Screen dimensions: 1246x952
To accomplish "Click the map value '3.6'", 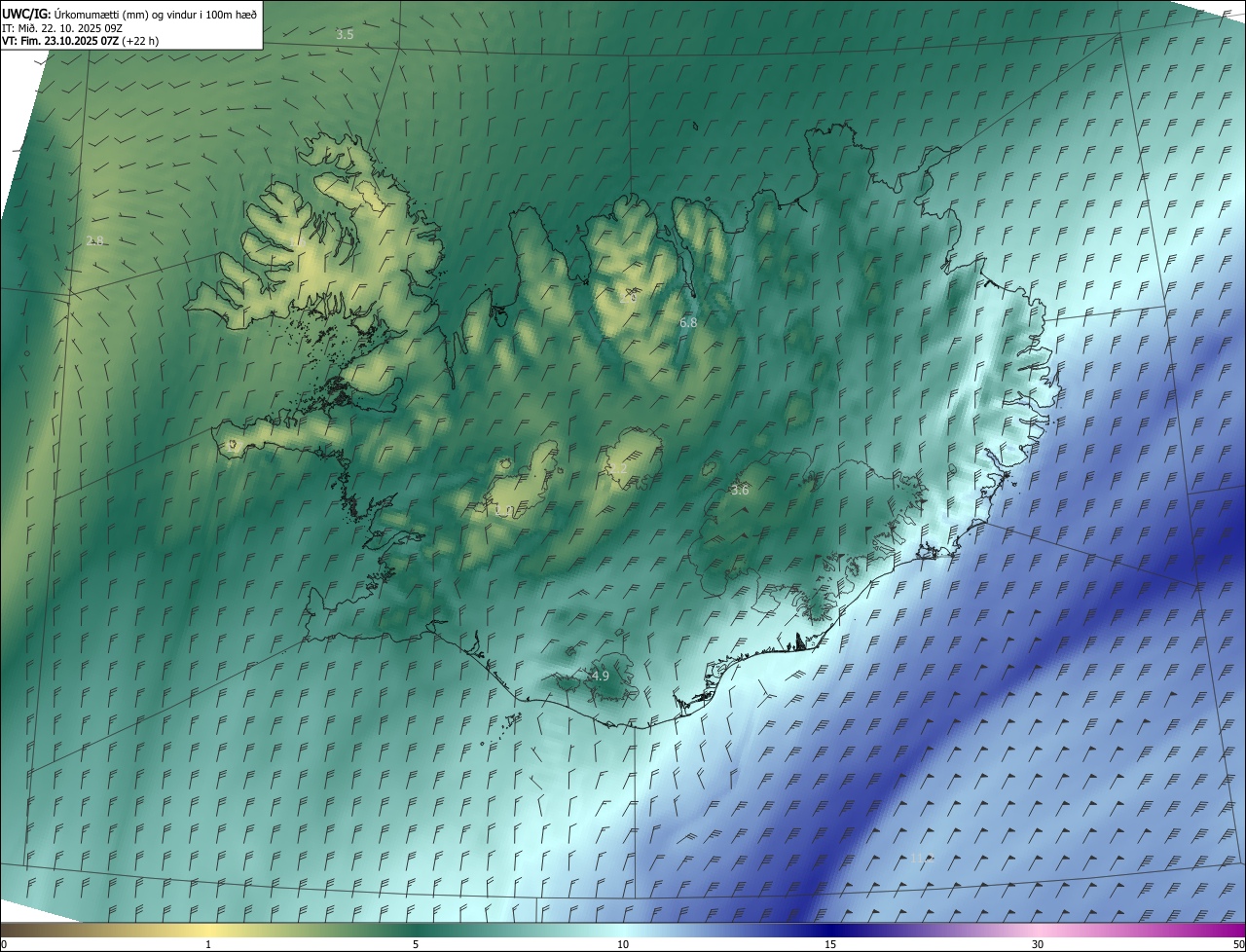I will point(740,491).
